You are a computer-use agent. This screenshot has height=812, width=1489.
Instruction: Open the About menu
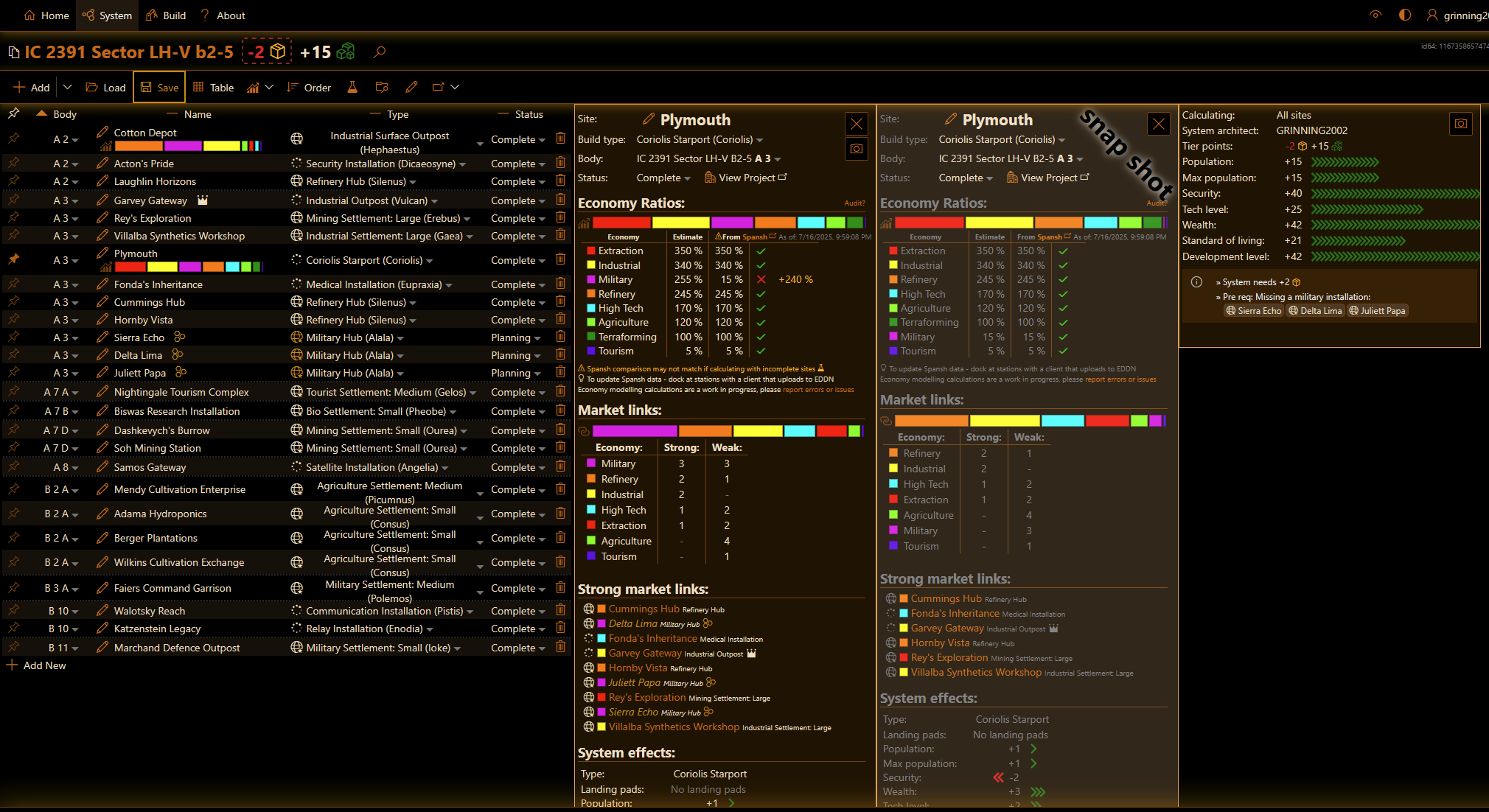(223, 15)
